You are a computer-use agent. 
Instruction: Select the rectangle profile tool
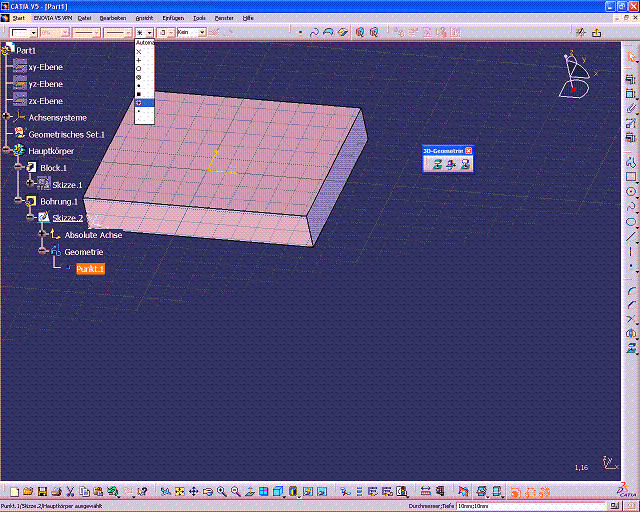pos(631,177)
